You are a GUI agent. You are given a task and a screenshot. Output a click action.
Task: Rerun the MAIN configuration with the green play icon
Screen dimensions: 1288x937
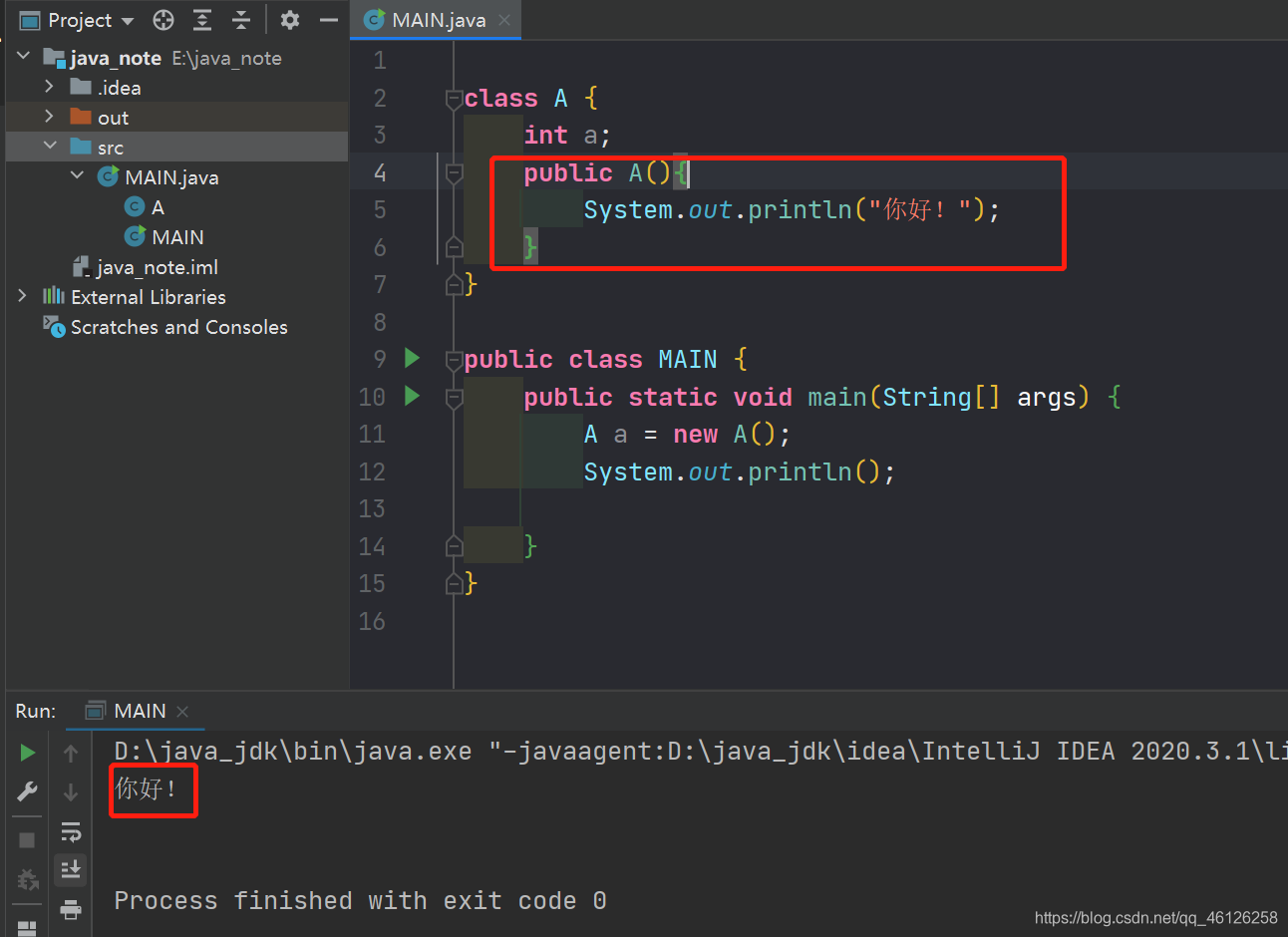[x=27, y=753]
